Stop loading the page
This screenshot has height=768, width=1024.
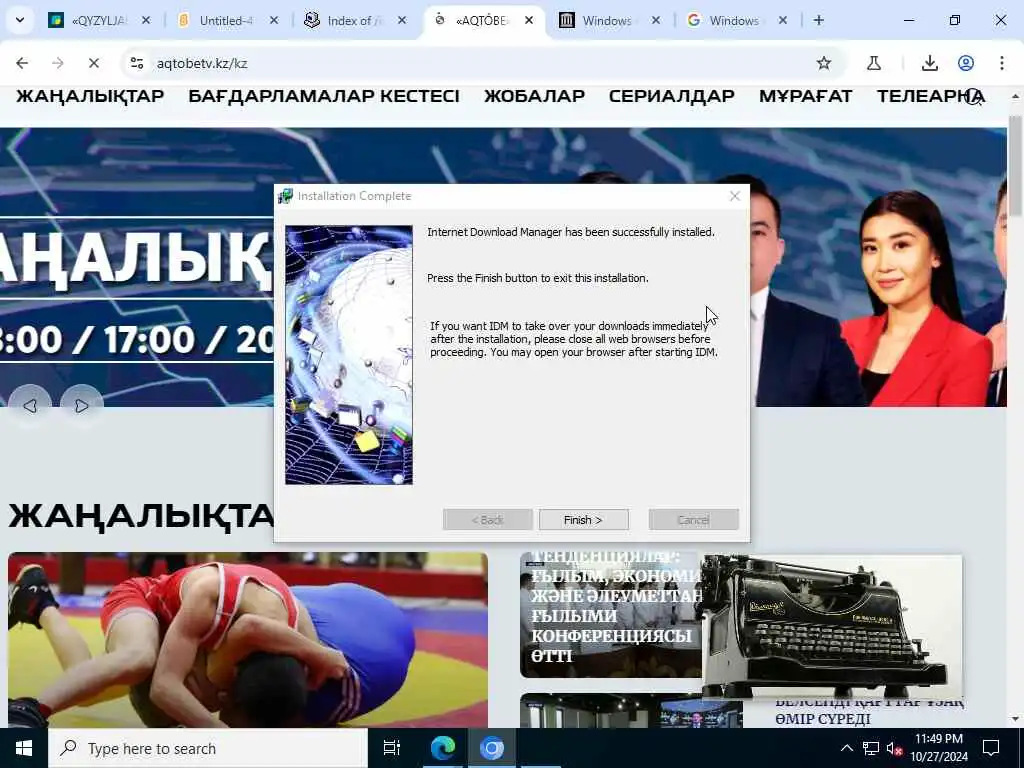tap(94, 63)
